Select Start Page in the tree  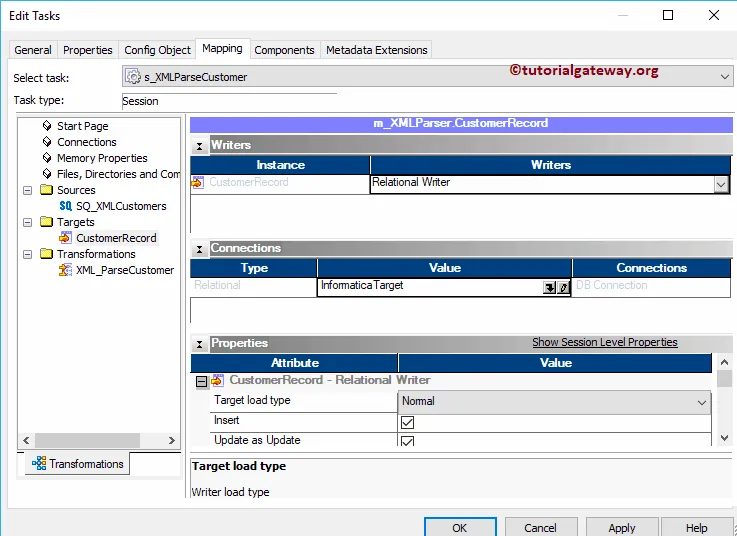pyautogui.click(x=83, y=126)
